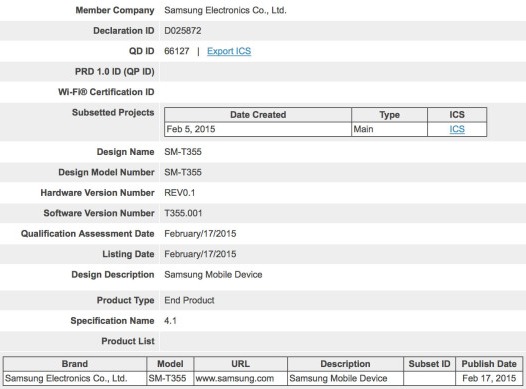Click the Software Version Number label
526x389 pixels.
(99, 213)
